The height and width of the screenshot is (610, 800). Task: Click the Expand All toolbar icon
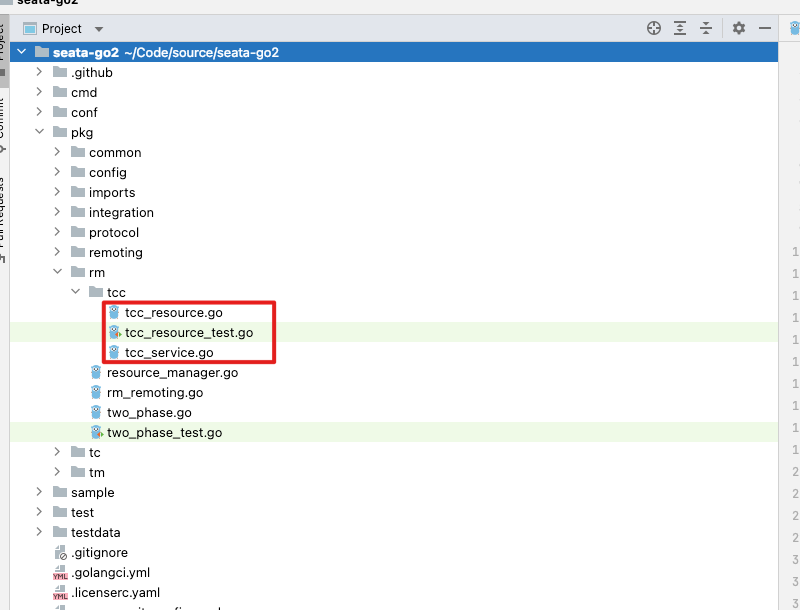680,28
